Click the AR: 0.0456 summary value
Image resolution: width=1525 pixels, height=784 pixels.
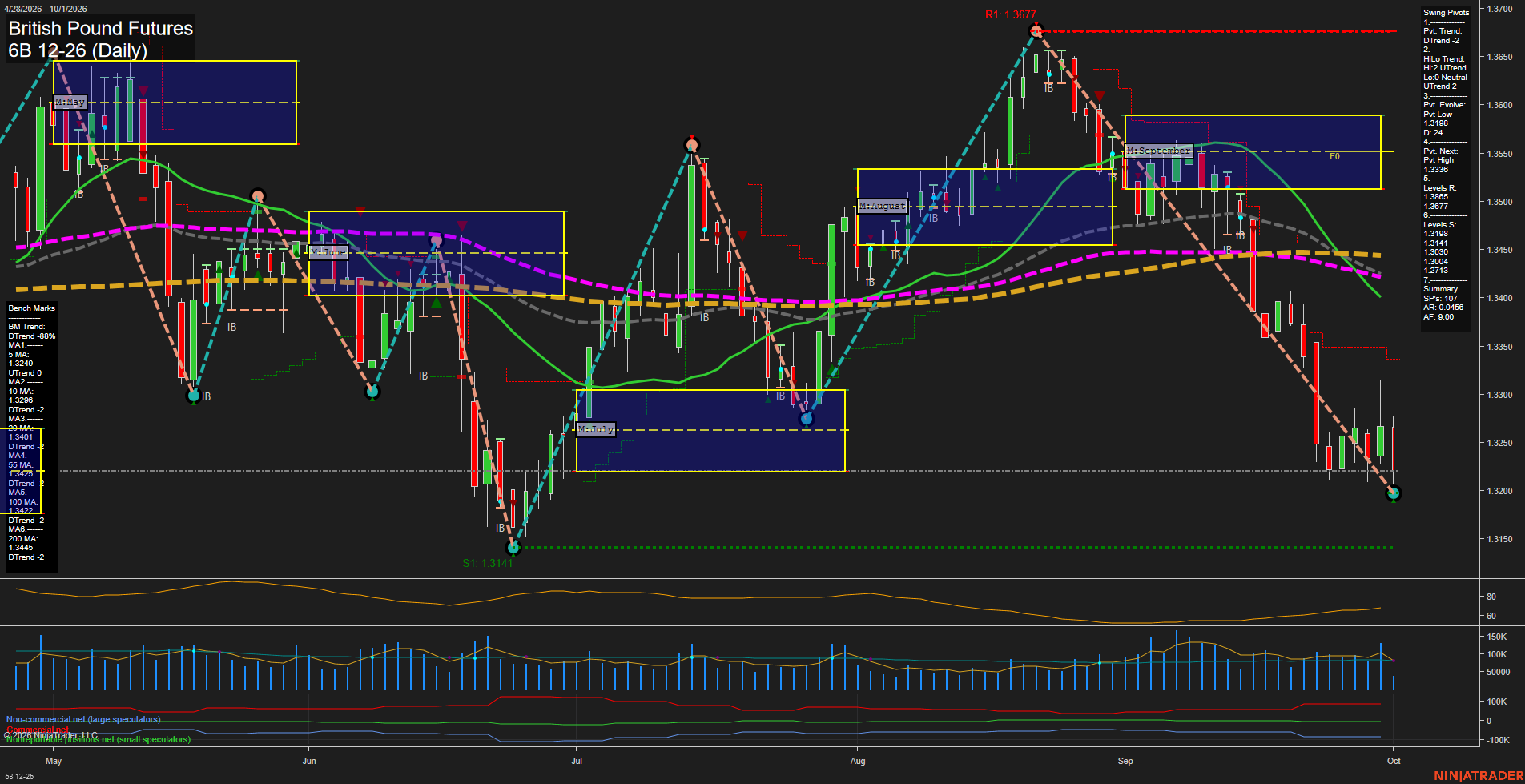[1443, 308]
